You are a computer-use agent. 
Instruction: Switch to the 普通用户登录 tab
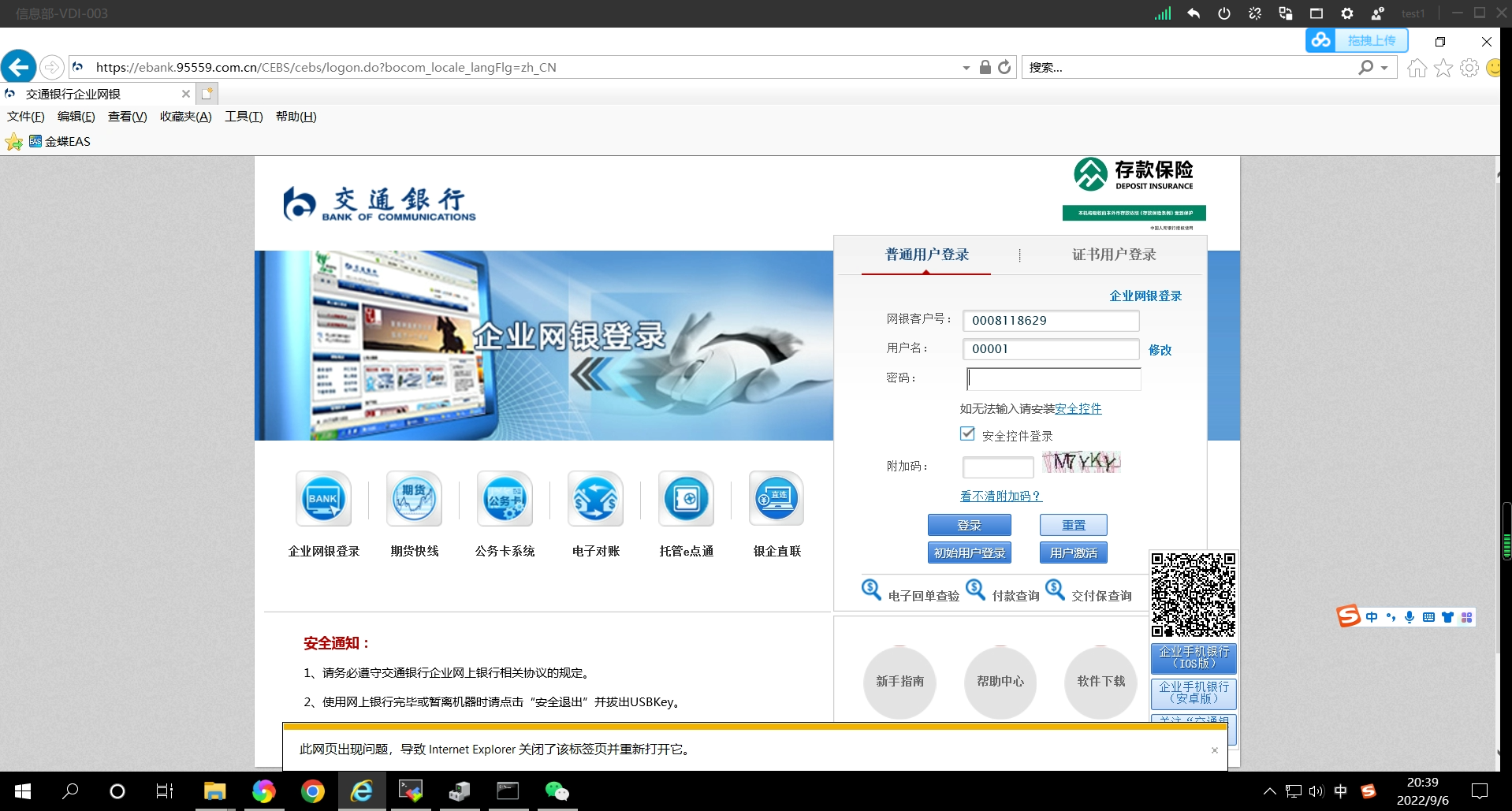tap(927, 255)
